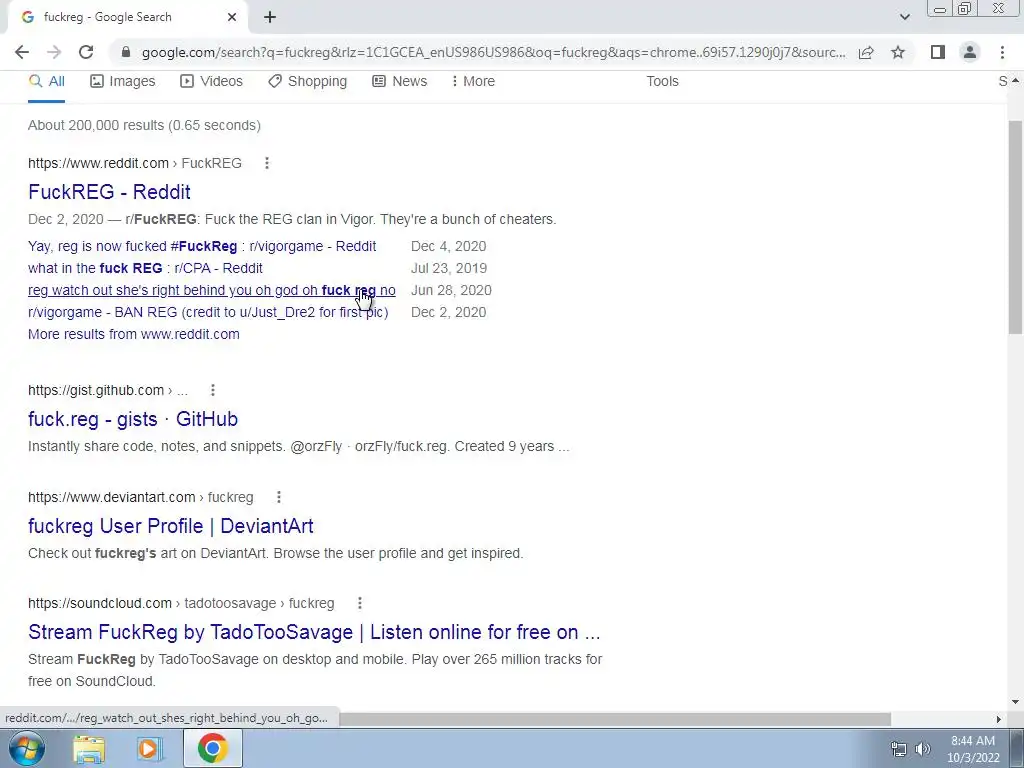Open 'reg watch out she's right behind you' link
Screen dimensions: 1024x768
[212, 291]
